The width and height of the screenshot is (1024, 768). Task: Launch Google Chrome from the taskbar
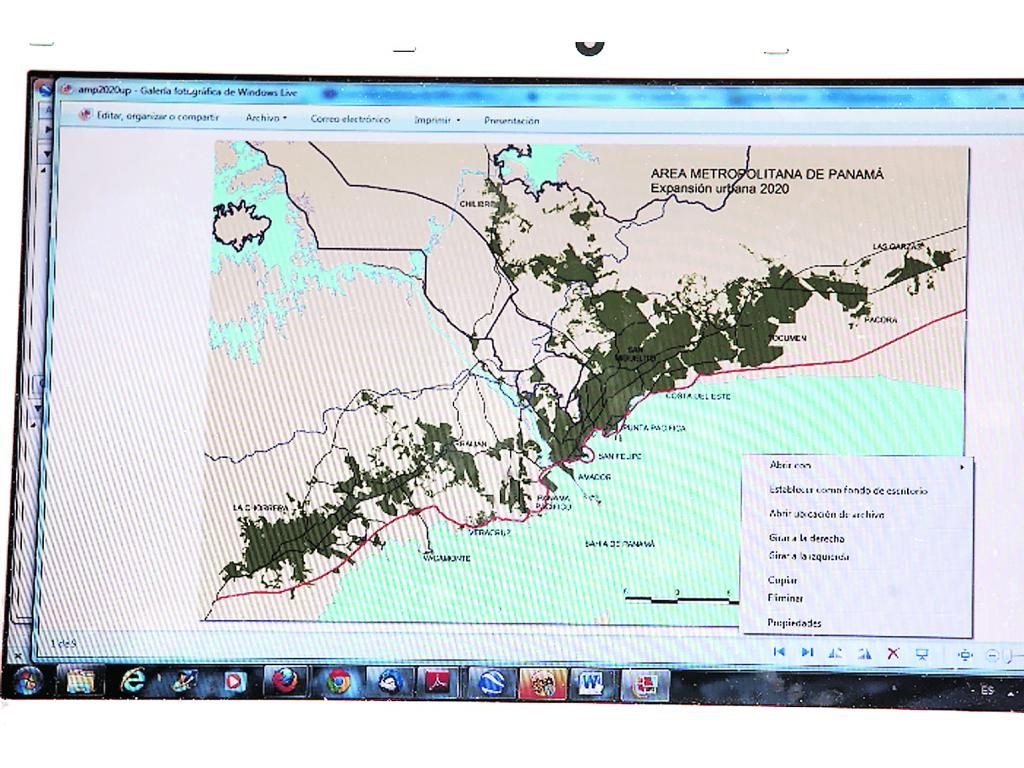coord(338,683)
